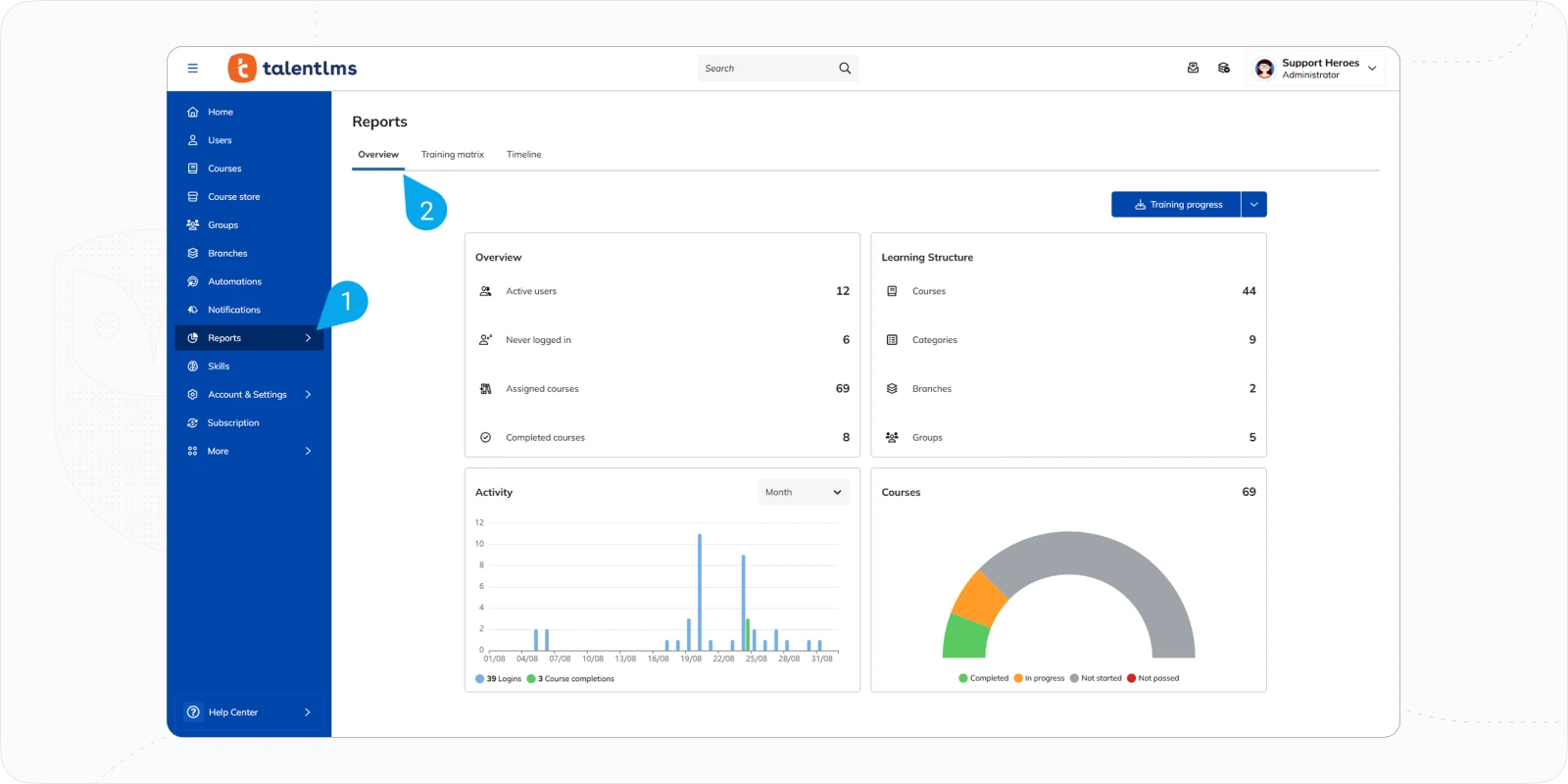Switch to the Overview tab

pyautogui.click(x=378, y=155)
